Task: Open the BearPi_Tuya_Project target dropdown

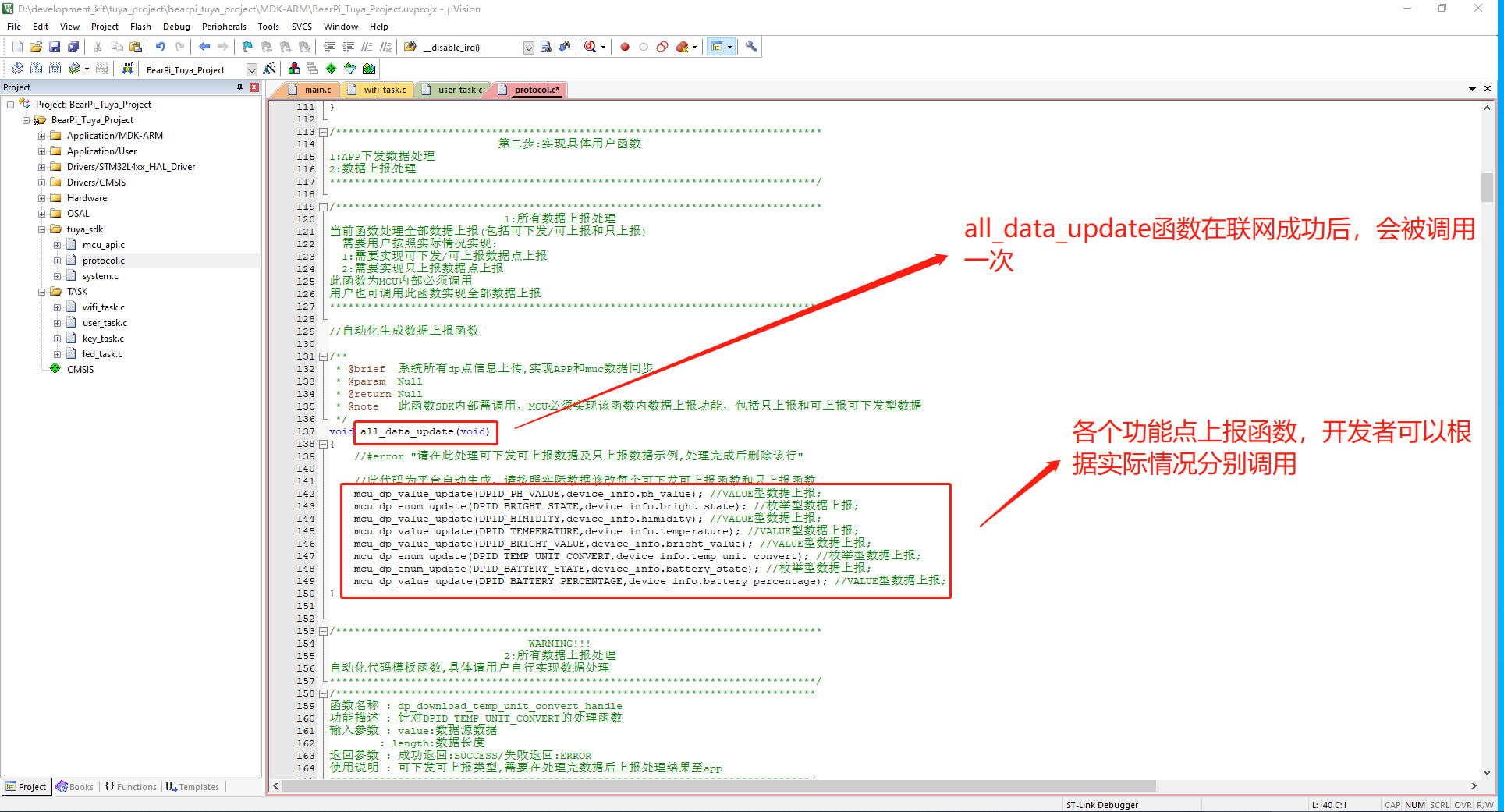Action: pos(251,69)
